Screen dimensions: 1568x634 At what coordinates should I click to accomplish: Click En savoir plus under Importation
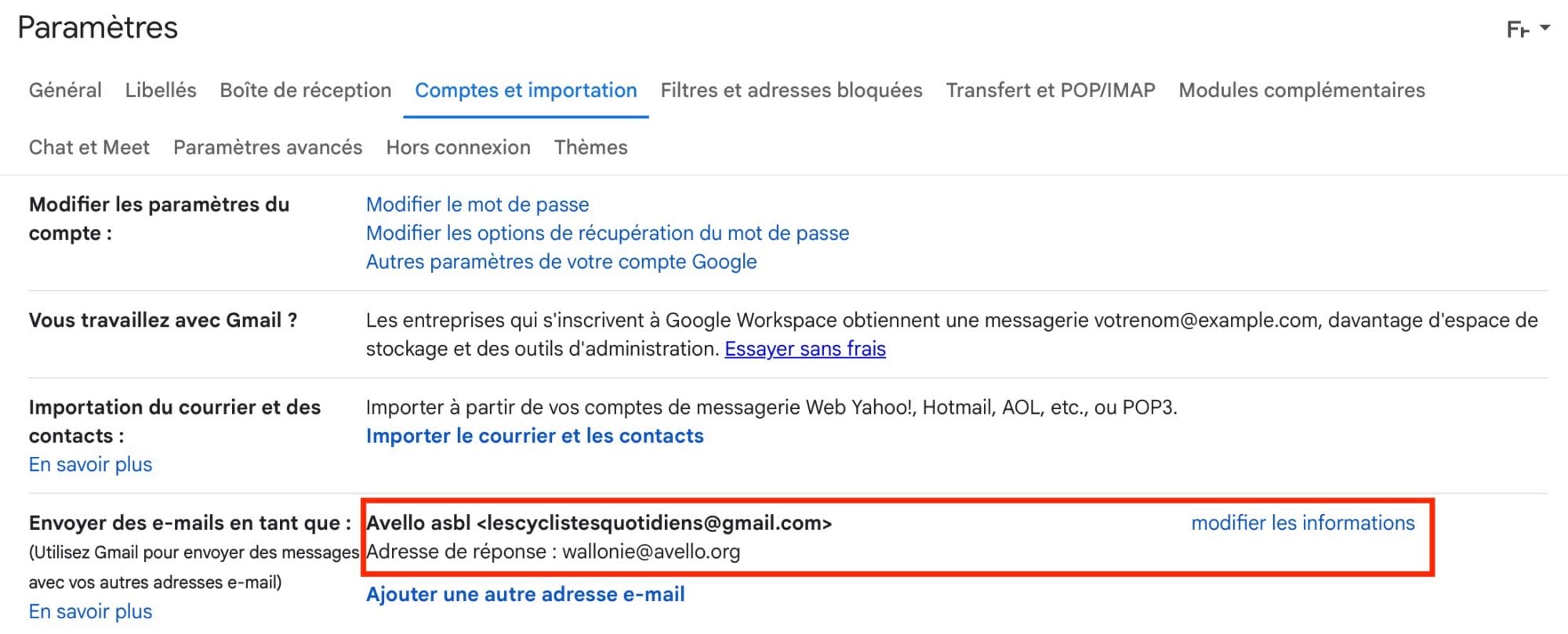point(90,465)
